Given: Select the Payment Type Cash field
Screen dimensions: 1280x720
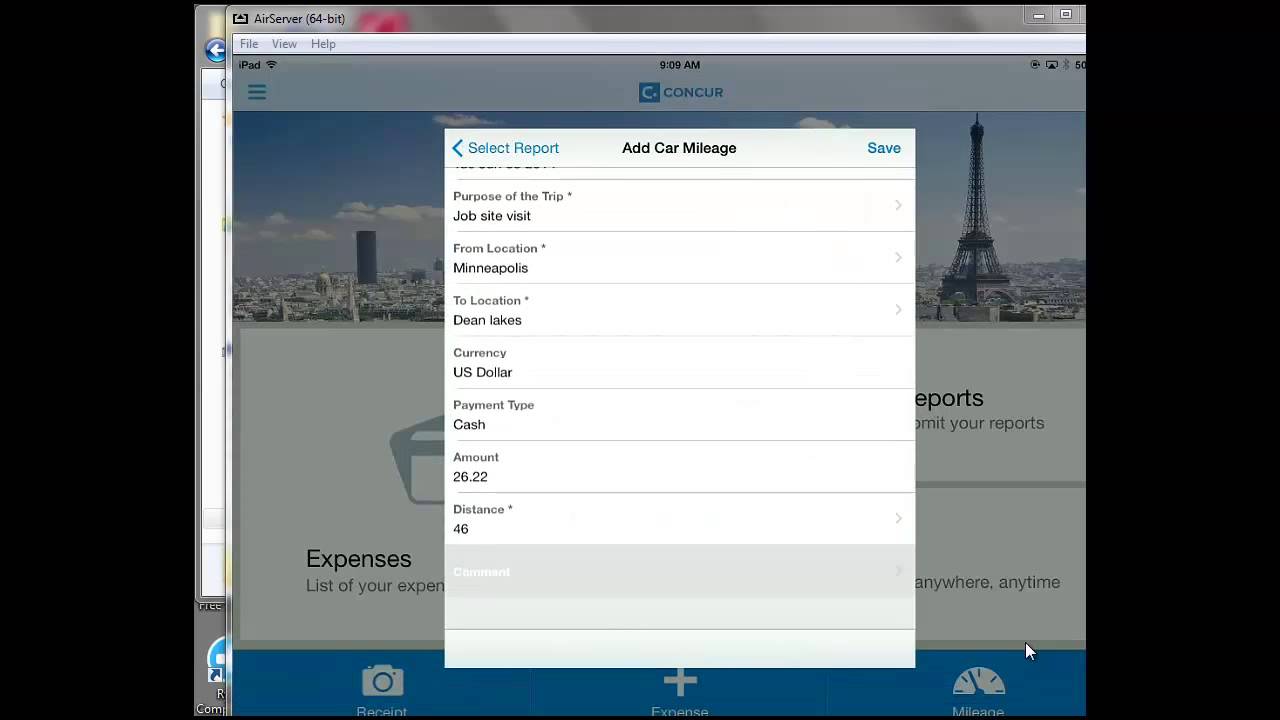Looking at the screenshot, I should (680, 414).
